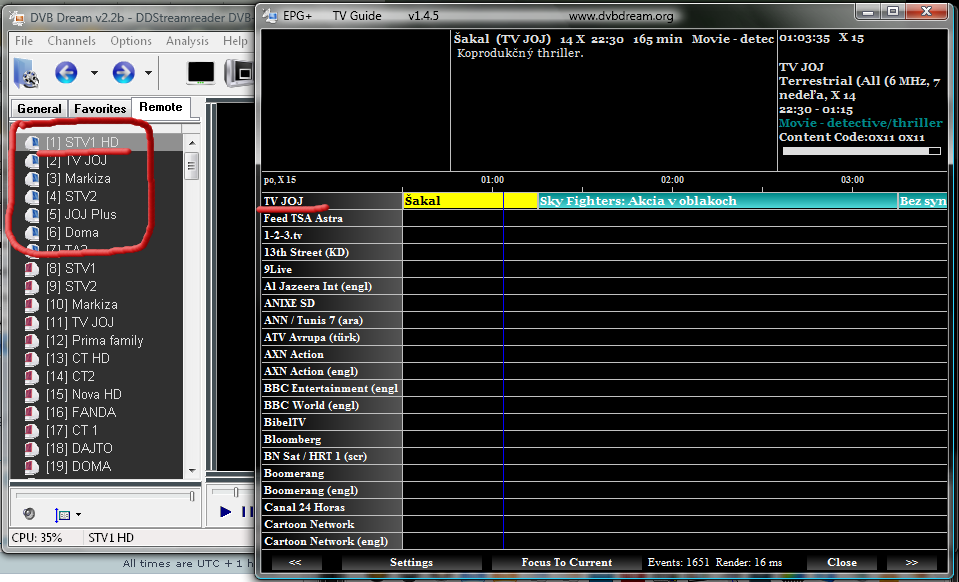Open the channel list layout dropdown arrow
Screen dimensions: 959x582
[x=78, y=515]
